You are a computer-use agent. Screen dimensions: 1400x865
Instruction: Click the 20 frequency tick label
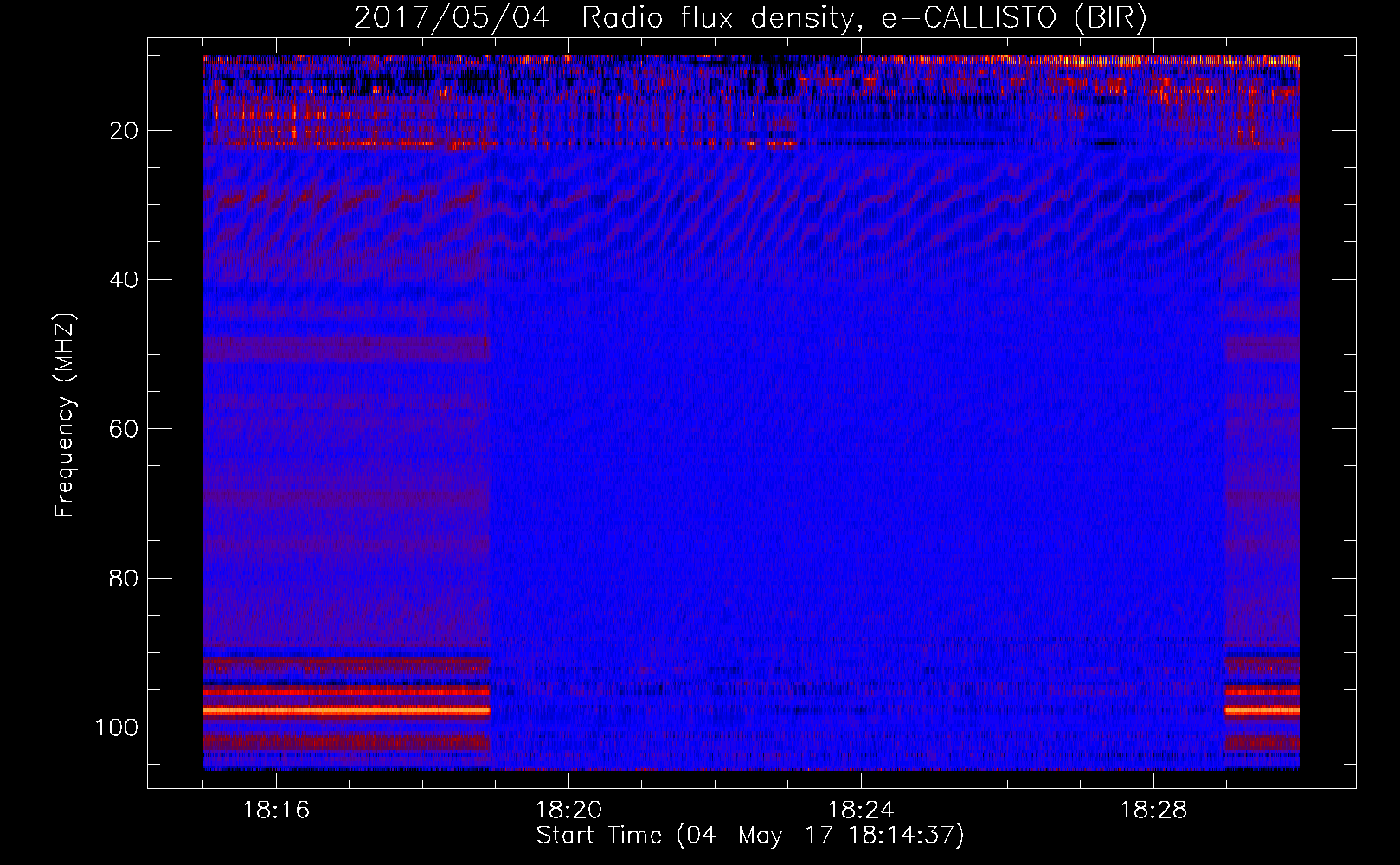pos(124,131)
